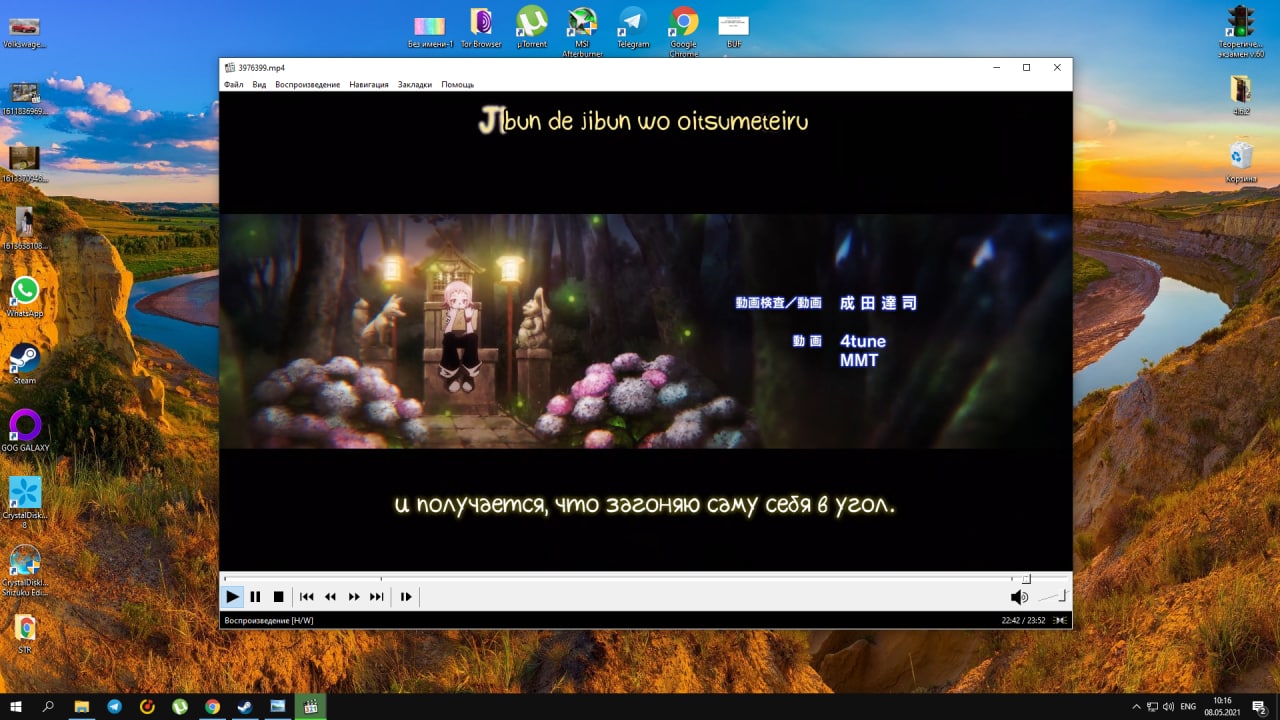The height and width of the screenshot is (720, 1280).
Task: Adjust the player volume slider
Action: tap(1052, 597)
